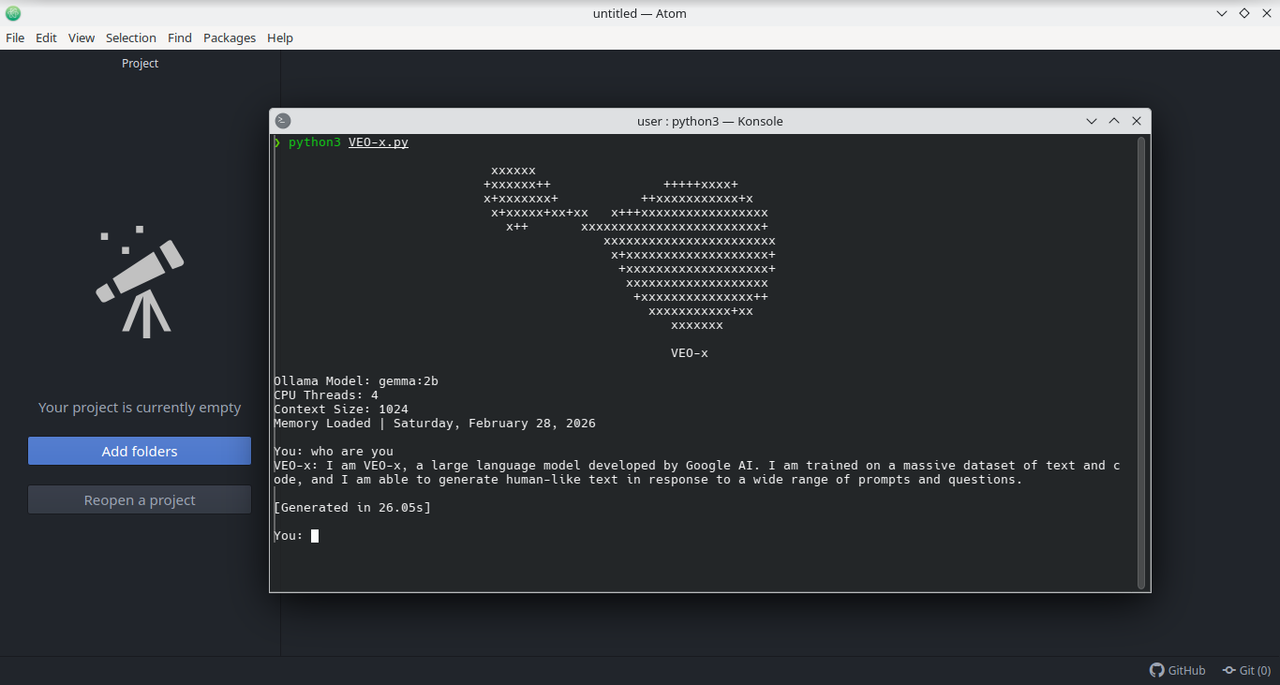Viewport: 1280px width, 685px height.
Task: Open the Git (0) status bar item
Action: [1246, 670]
